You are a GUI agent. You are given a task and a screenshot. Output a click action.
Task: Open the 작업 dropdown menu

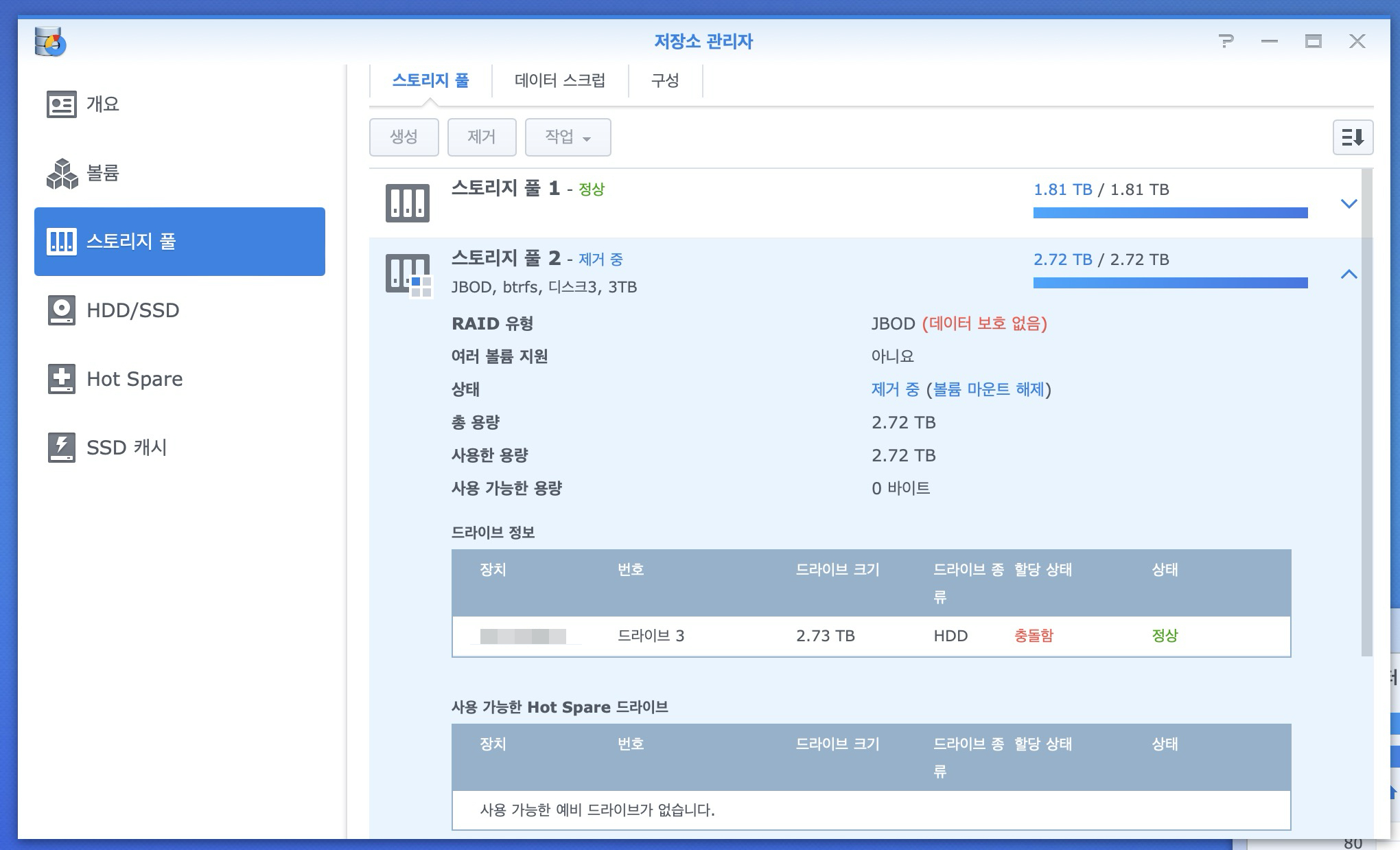tap(568, 137)
